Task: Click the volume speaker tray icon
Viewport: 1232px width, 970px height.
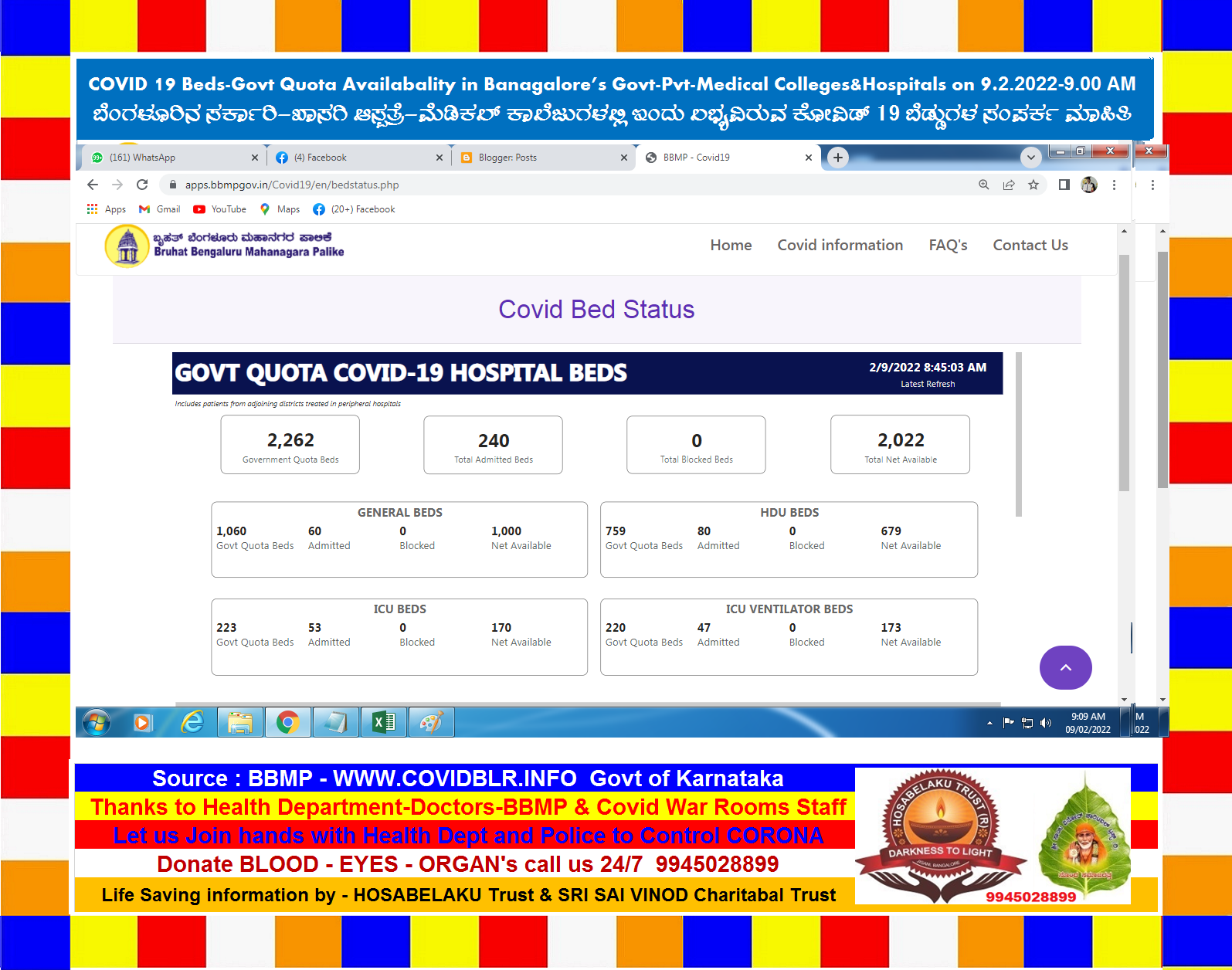Action: (1046, 723)
